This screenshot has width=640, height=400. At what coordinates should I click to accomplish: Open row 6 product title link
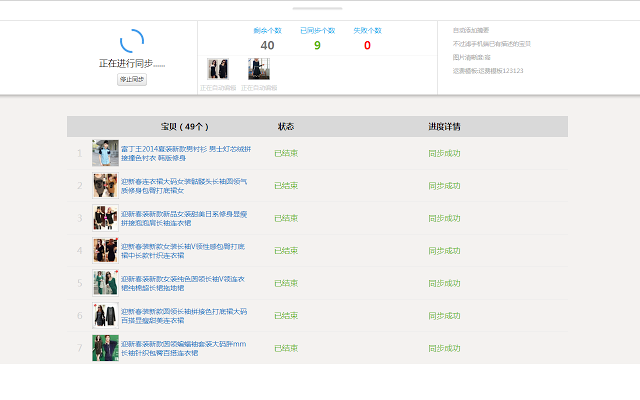coord(184,316)
